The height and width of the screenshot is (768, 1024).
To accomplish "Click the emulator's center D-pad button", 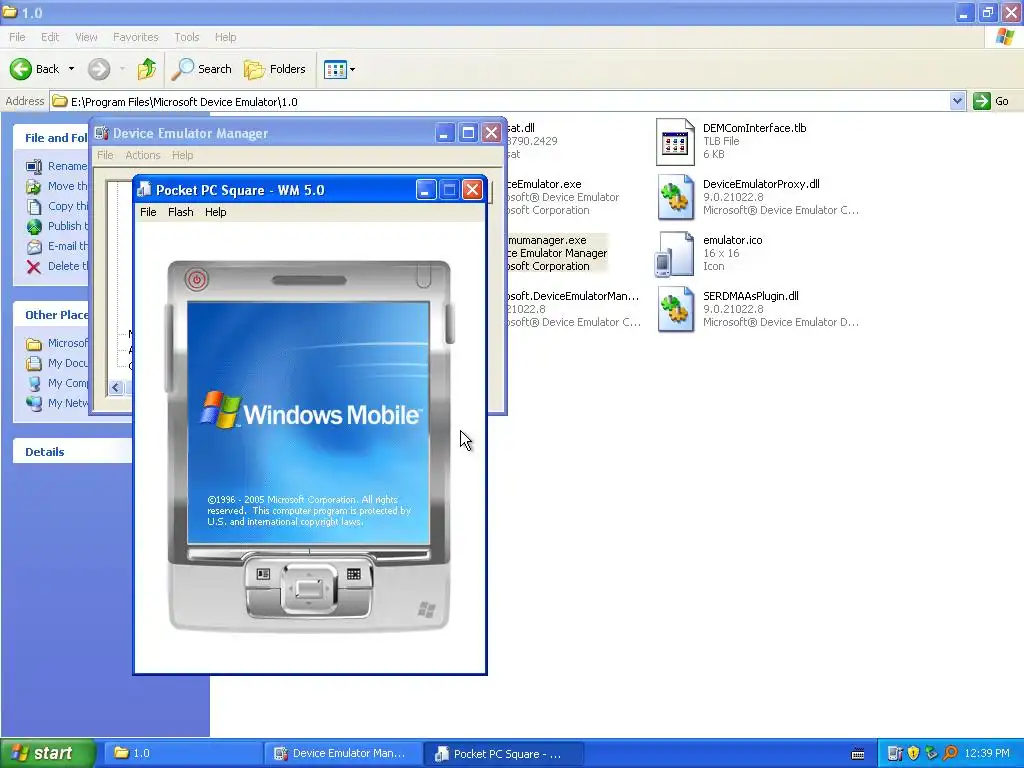I will (x=308, y=589).
